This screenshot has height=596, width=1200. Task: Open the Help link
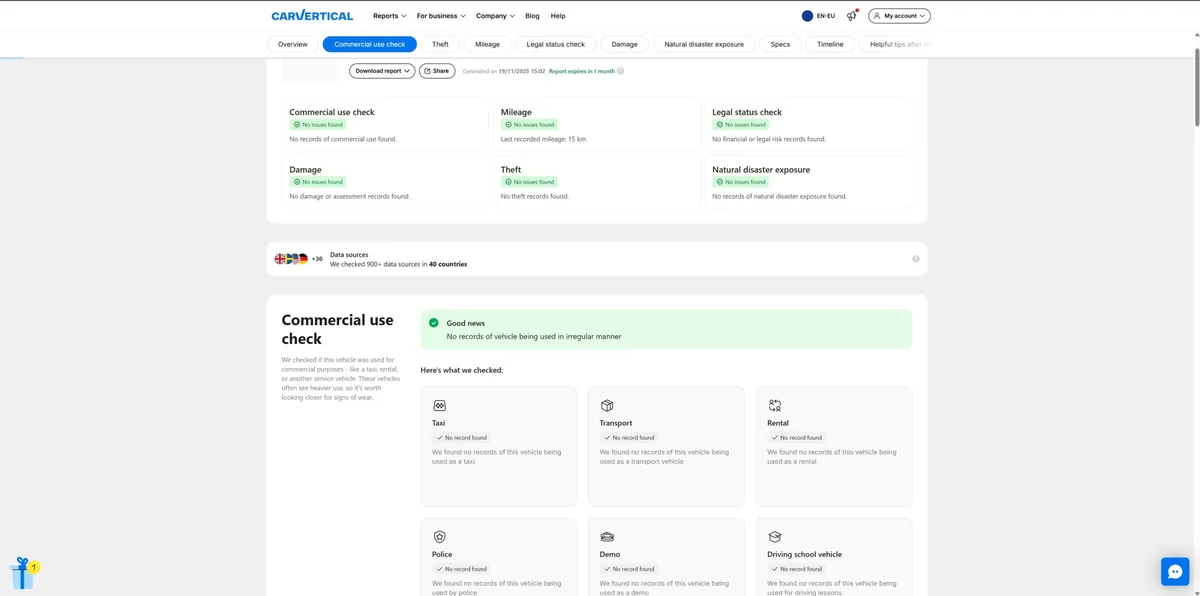click(558, 16)
